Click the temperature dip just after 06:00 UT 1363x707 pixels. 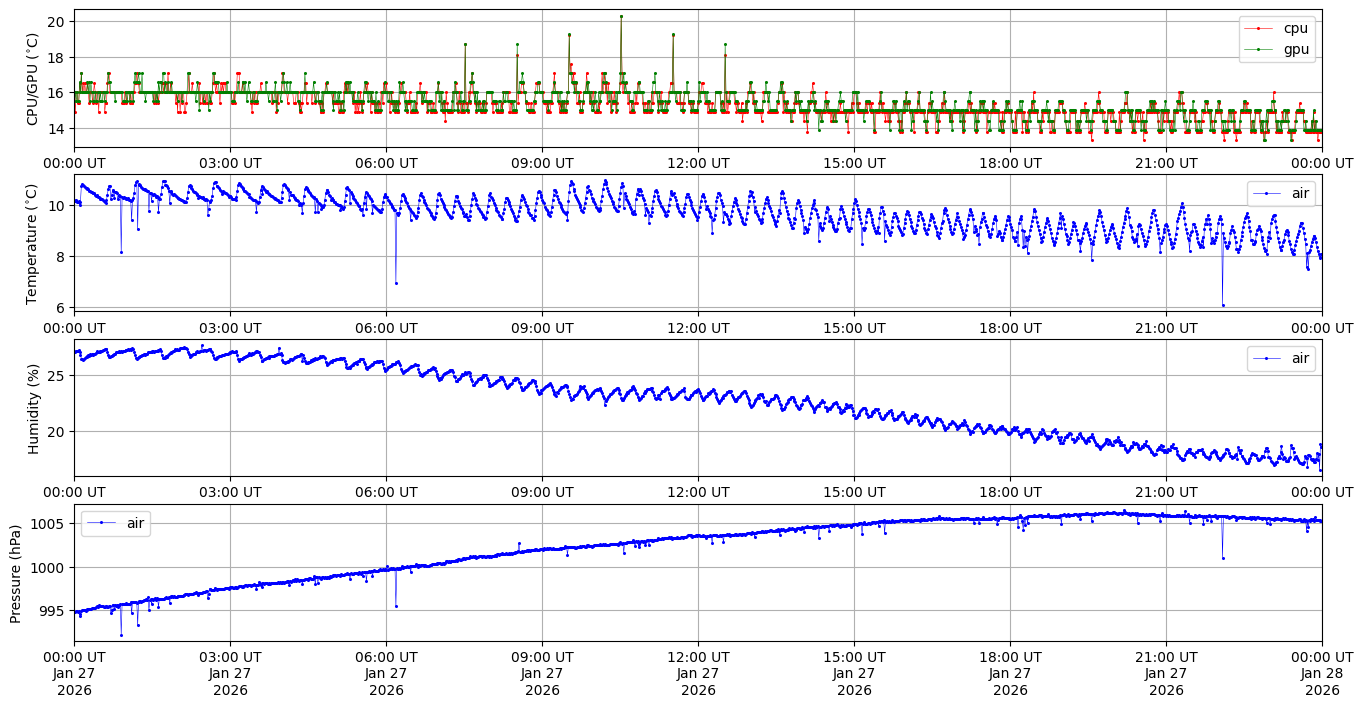tap(396, 283)
